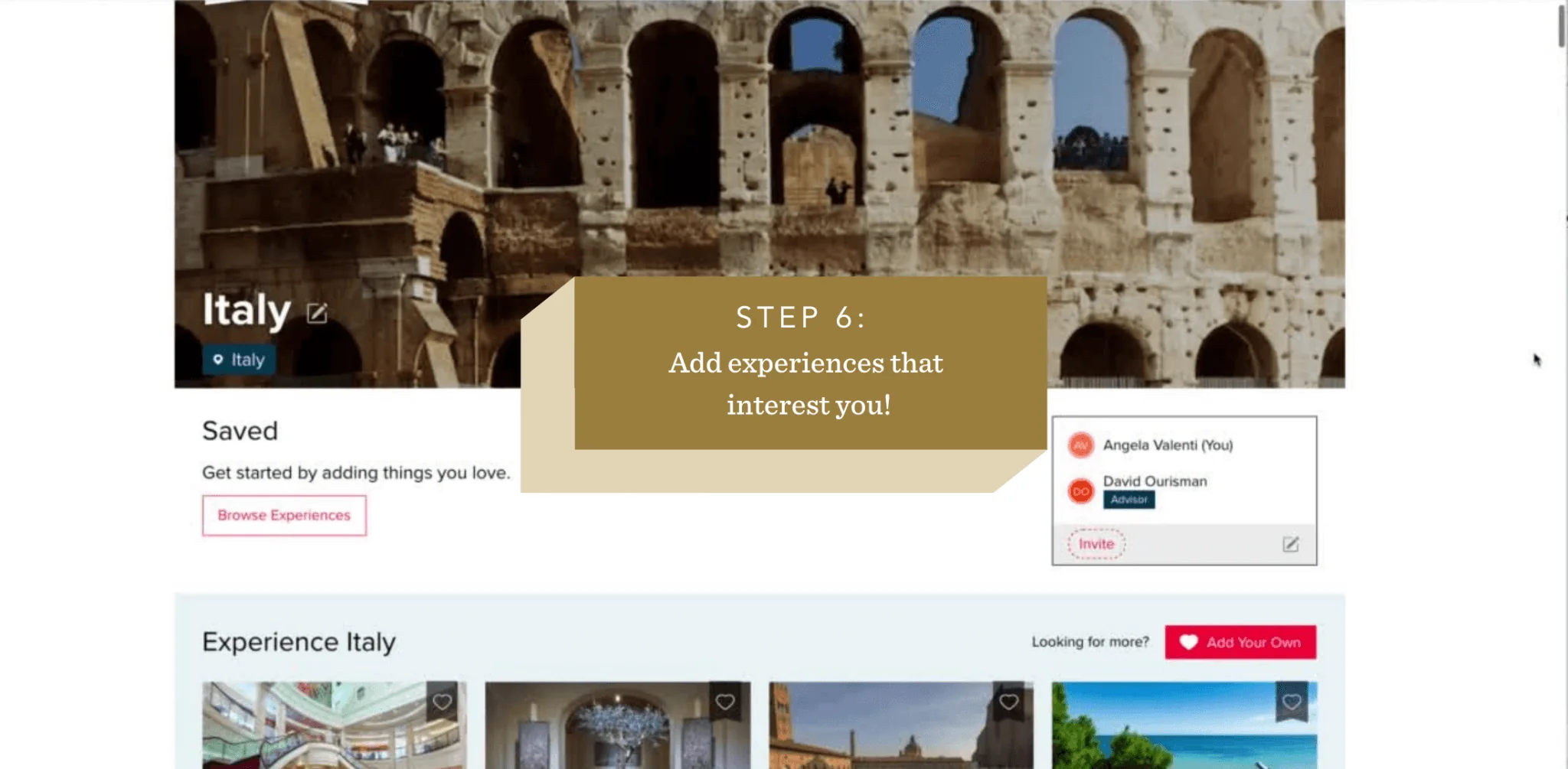1568x769 pixels.
Task: Click Add Your Own button
Action: 1240,642
